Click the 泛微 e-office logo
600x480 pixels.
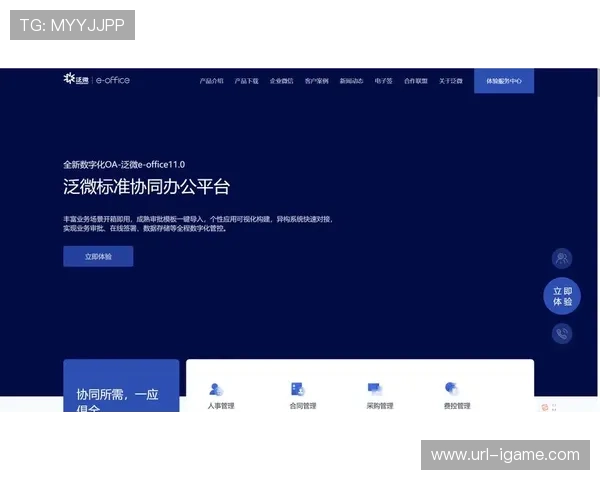[96, 79]
